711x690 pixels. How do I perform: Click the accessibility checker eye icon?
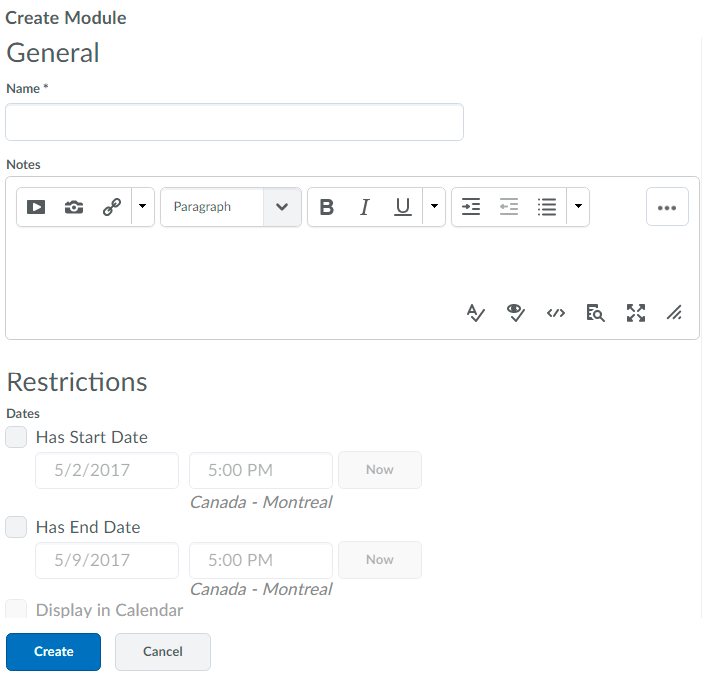point(516,313)
